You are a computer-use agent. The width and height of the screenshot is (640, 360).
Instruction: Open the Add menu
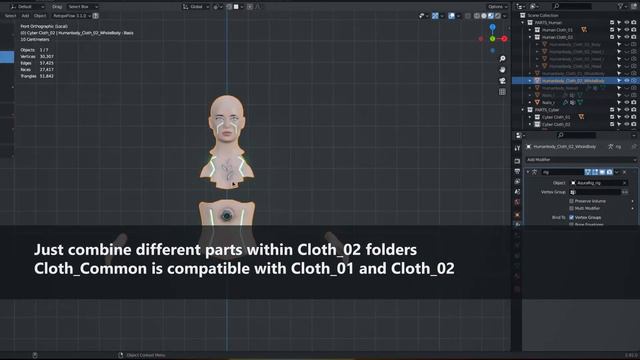[25, 16]
